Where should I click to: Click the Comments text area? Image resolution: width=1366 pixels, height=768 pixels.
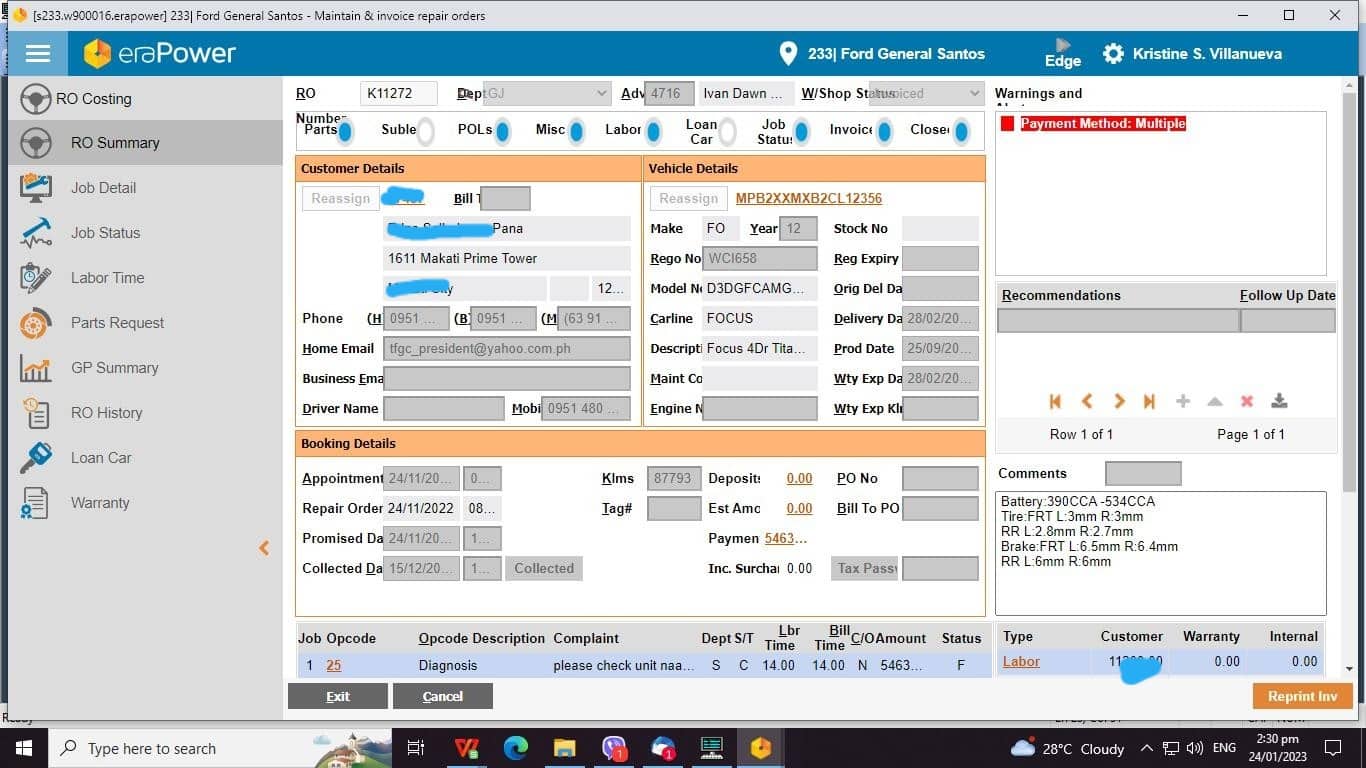1160,553
